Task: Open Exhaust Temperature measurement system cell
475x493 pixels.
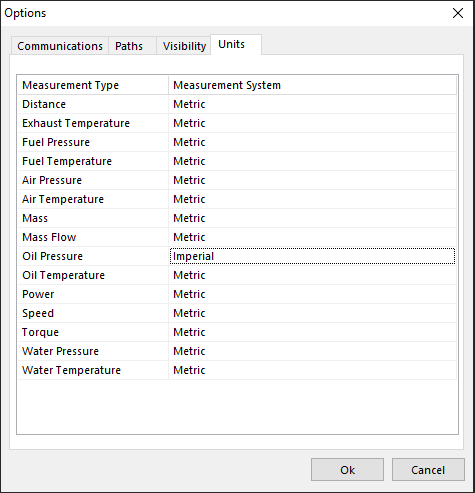Action: pos(312,123)
